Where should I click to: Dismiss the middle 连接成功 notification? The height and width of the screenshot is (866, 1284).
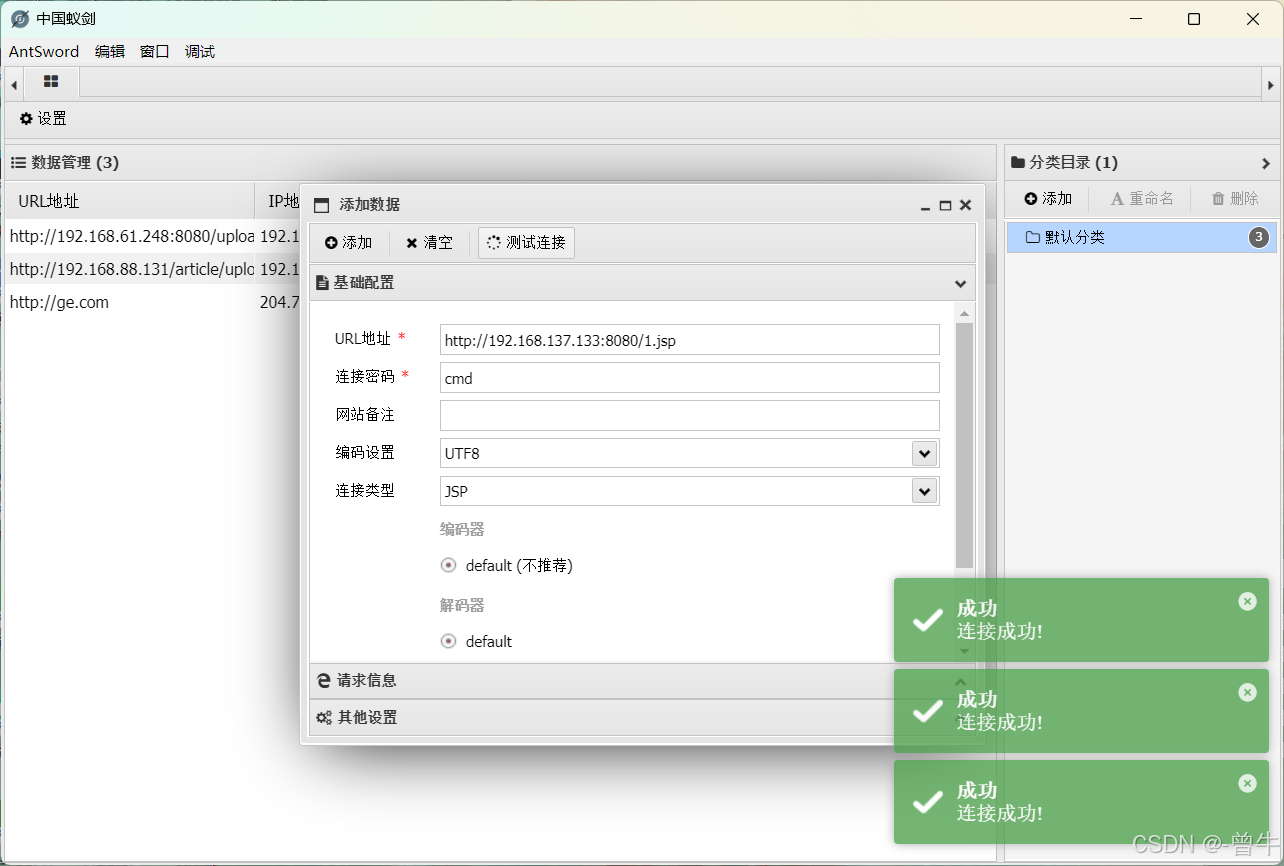[x=1247, y=692]
